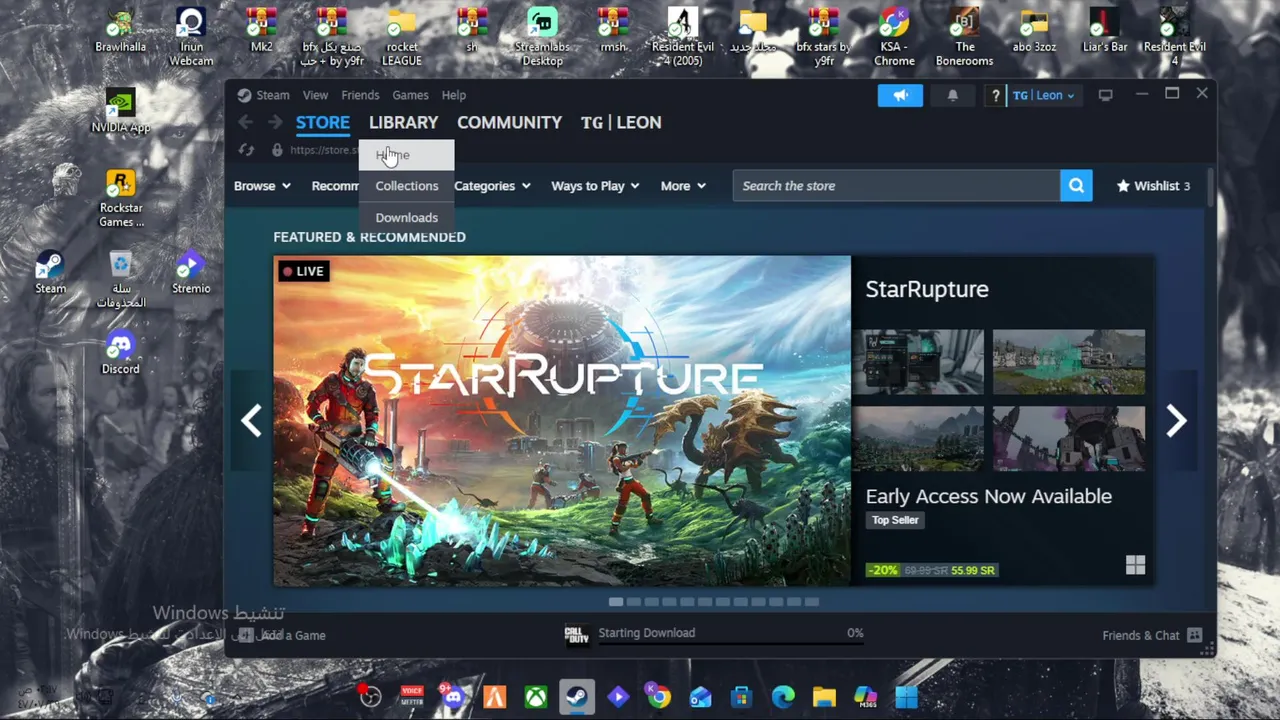Open the TG | Leon account dropdown
1280x720 pixels.
(x=1043, y=95)
